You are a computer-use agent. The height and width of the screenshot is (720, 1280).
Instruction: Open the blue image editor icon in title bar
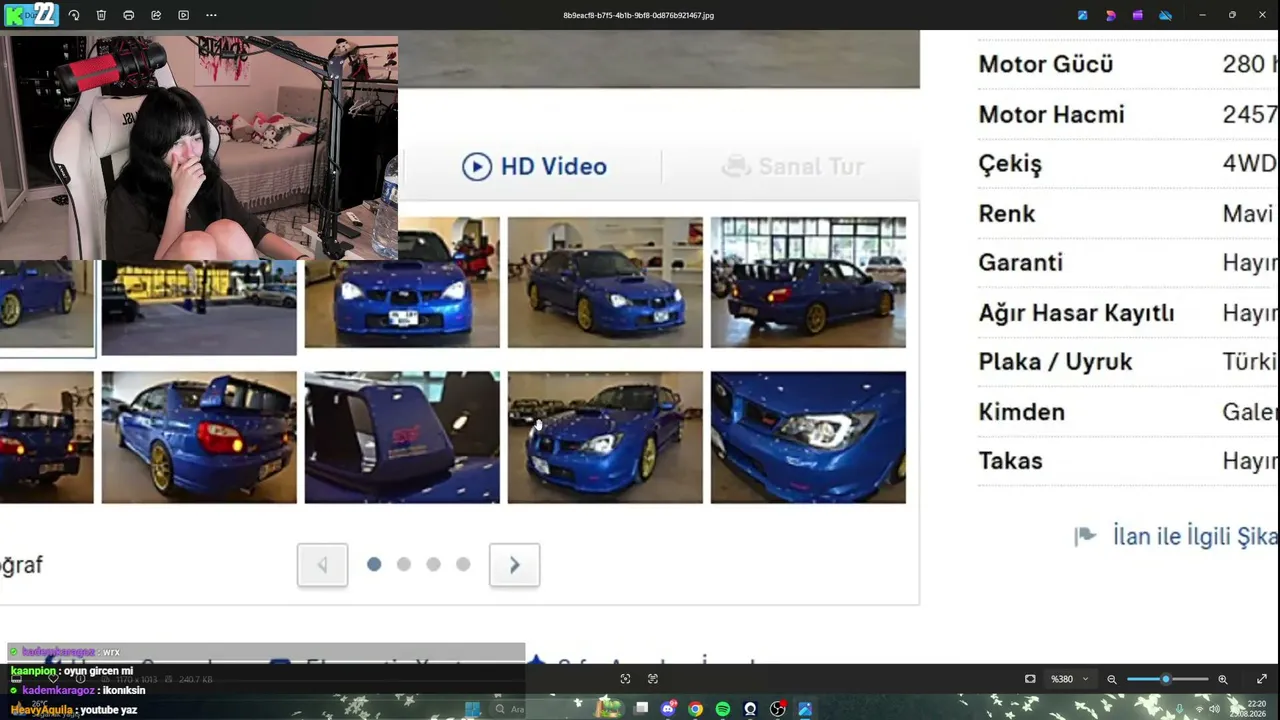coord(1083,15)
